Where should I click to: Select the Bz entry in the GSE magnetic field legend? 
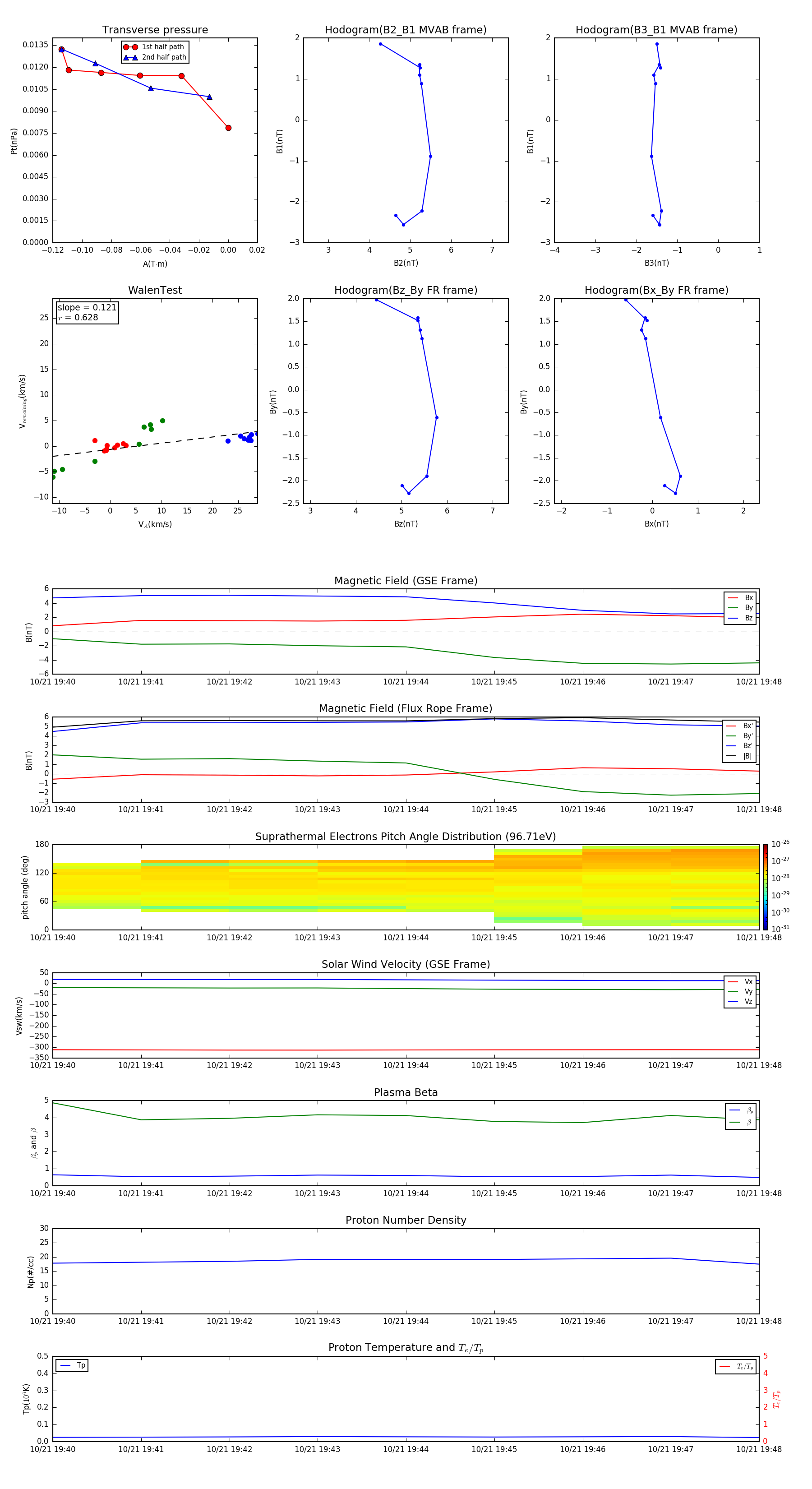740,618
